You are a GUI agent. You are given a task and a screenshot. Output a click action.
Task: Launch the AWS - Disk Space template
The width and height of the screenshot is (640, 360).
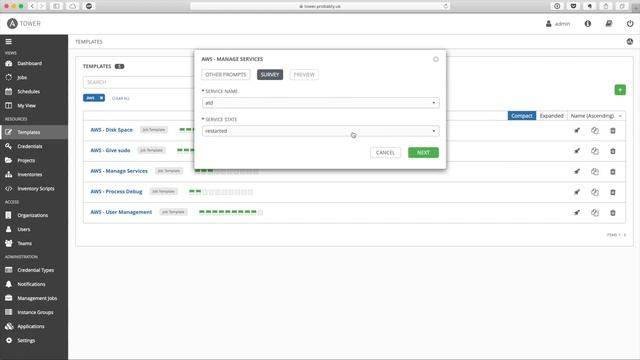[x=577, y=131]
